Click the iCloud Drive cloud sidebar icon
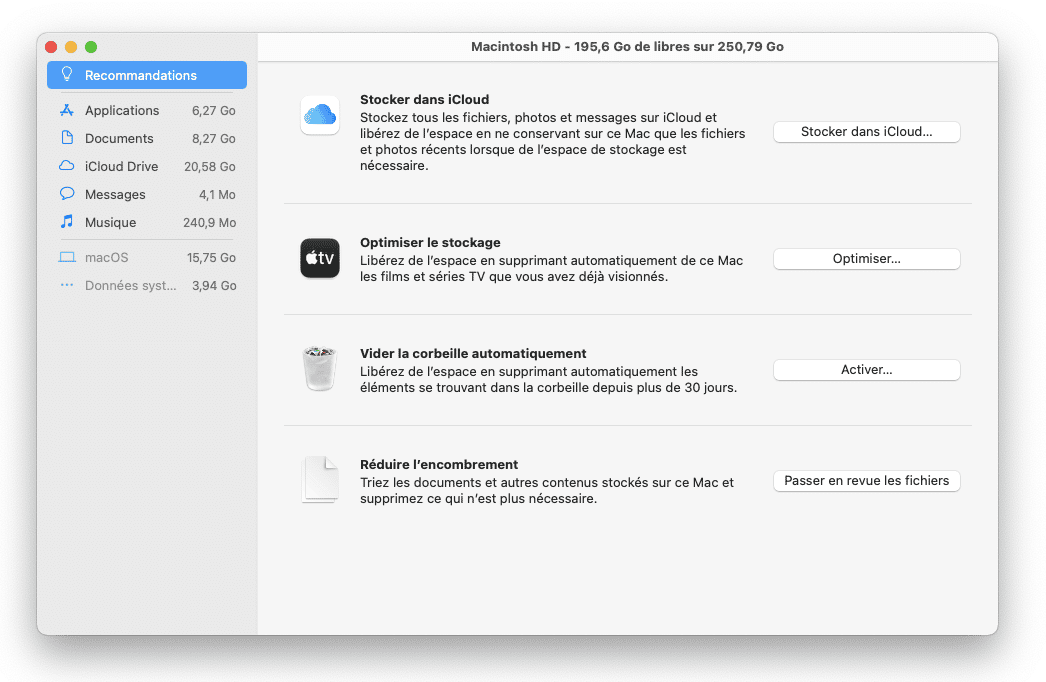This screenshot has width=1046, height=682. [67, 167]
